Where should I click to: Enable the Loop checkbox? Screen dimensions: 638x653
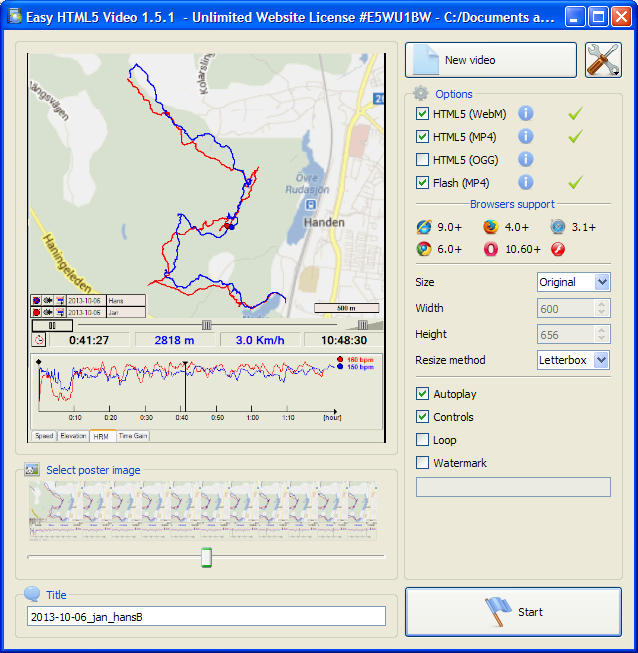point(422,439)
